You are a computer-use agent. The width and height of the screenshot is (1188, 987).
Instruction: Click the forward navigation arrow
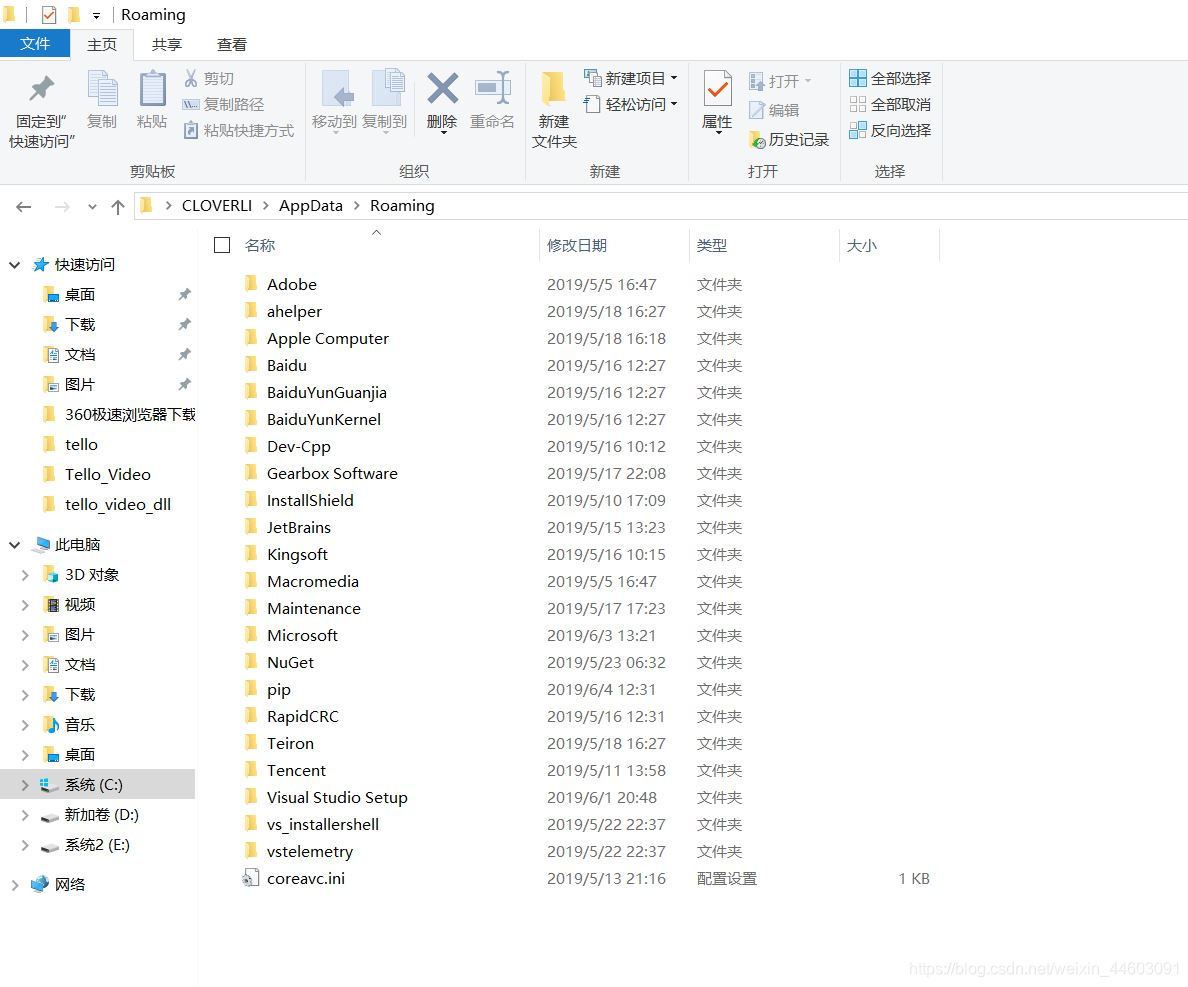click(x=62, y=207)
